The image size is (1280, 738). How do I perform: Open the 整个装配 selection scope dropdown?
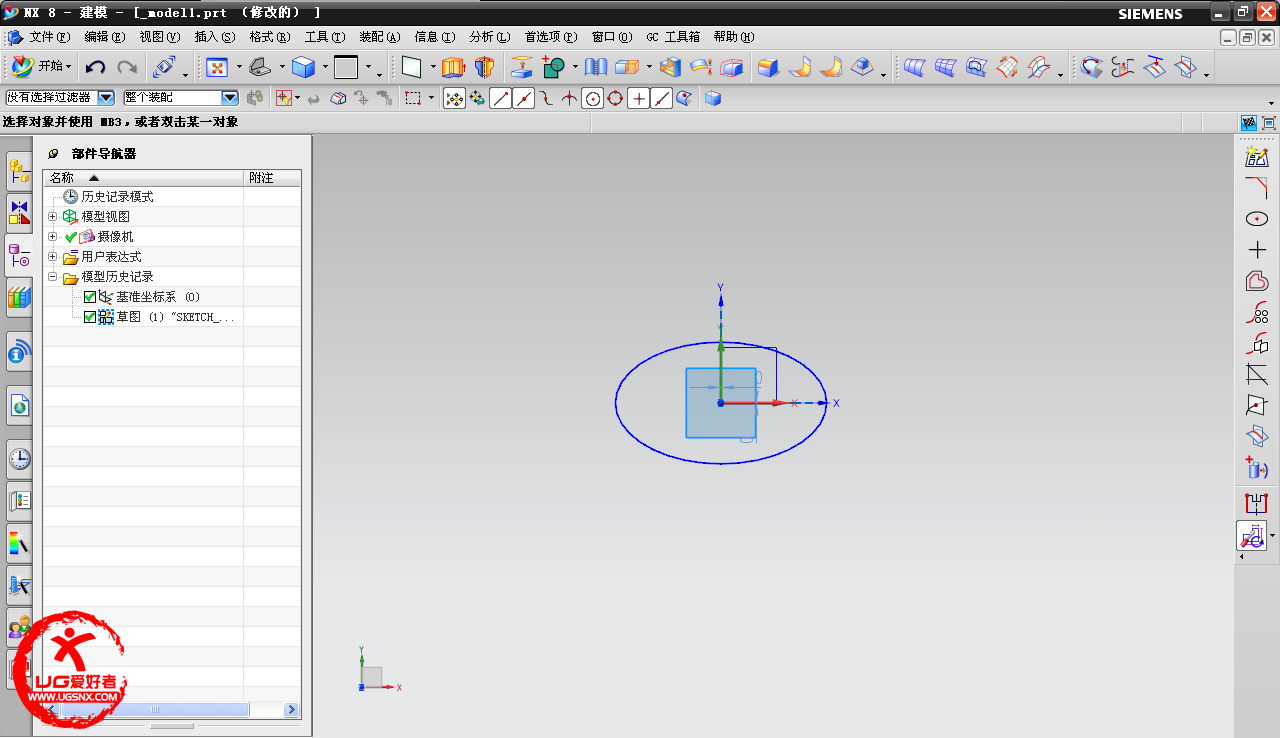click(230, 98)
